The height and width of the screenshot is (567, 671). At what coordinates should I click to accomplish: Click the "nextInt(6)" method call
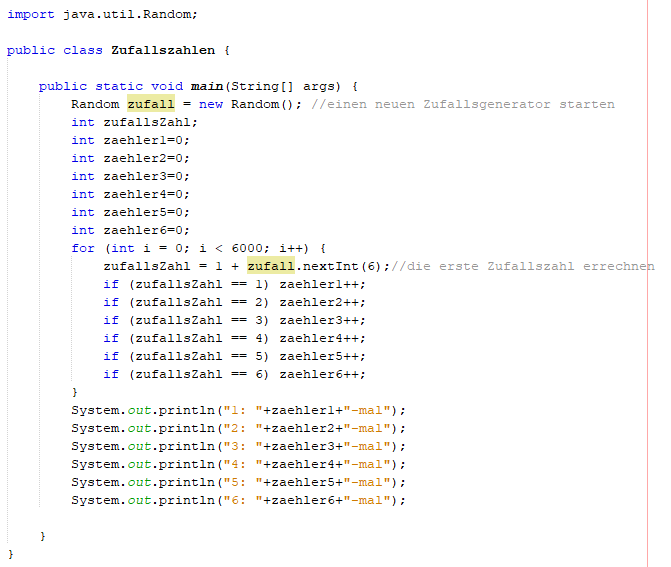pyautogui.click(x=342, y=266)
